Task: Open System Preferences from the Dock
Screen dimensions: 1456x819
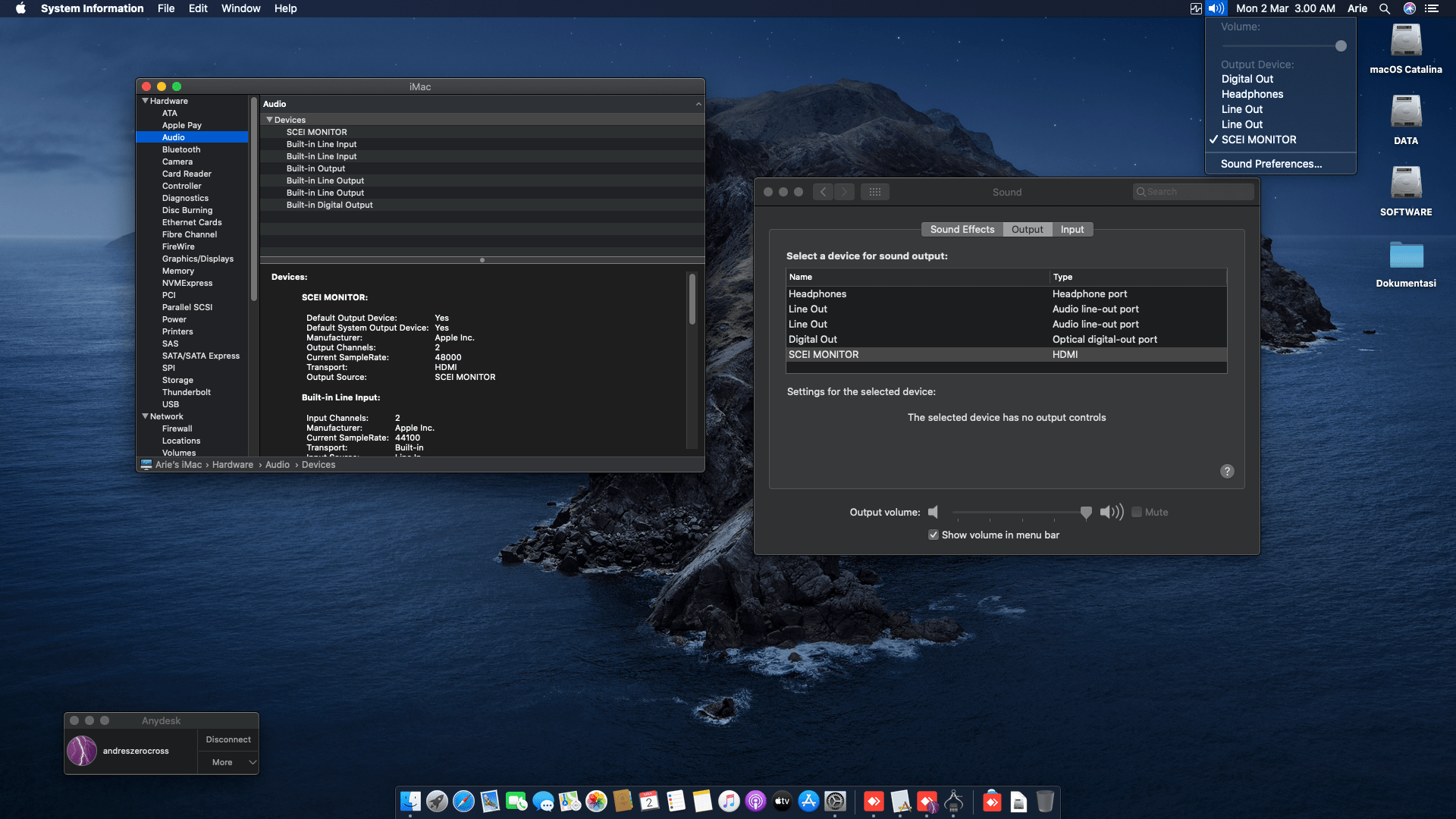Action: click(x=835, y=802)
